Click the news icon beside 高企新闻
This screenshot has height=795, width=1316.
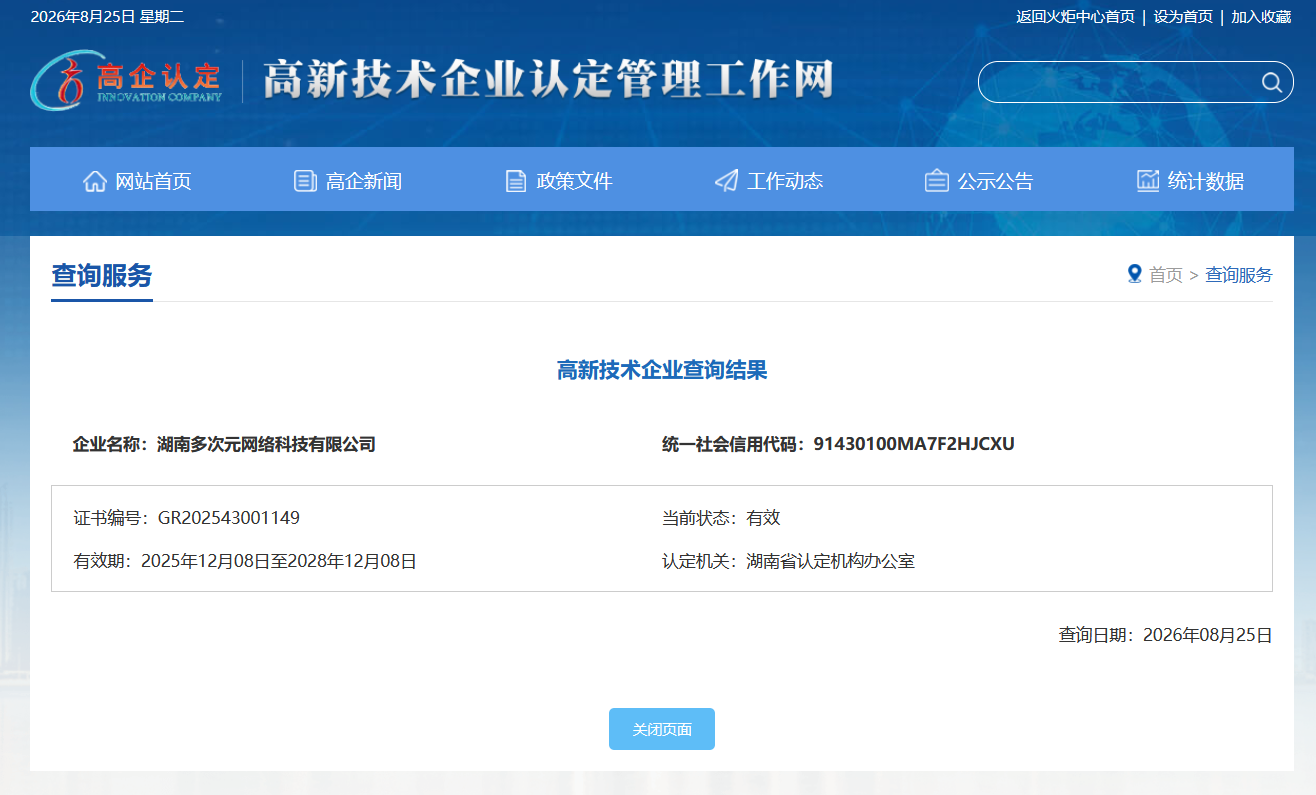coord(305,181)
